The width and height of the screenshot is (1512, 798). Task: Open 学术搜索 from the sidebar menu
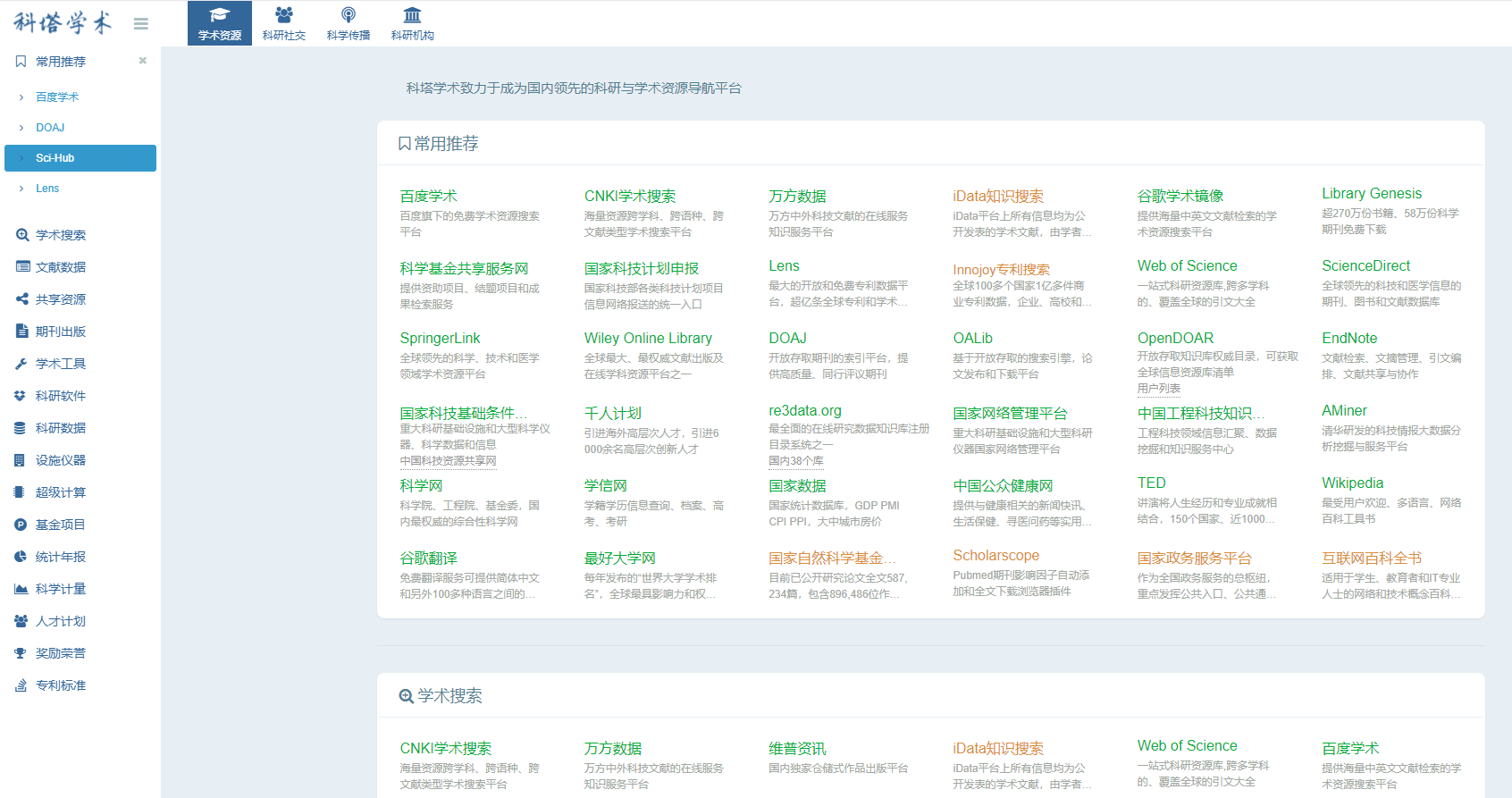click(x=61, y=235)
